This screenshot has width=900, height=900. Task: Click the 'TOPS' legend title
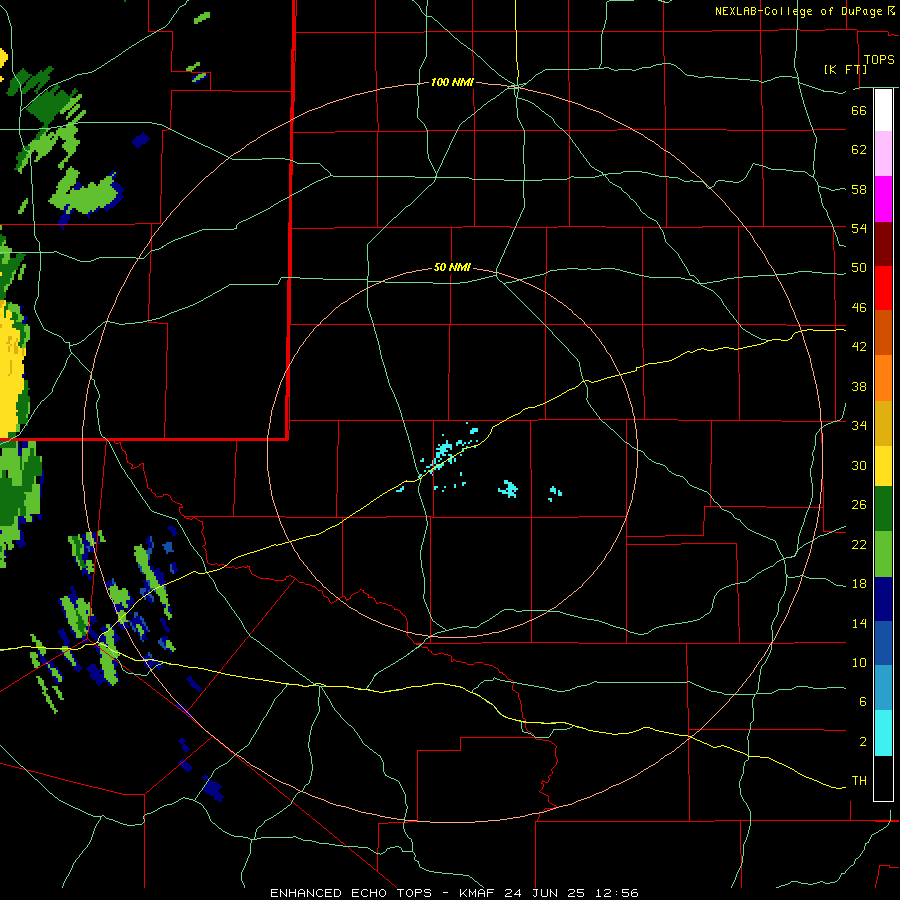tap(879, 60)
